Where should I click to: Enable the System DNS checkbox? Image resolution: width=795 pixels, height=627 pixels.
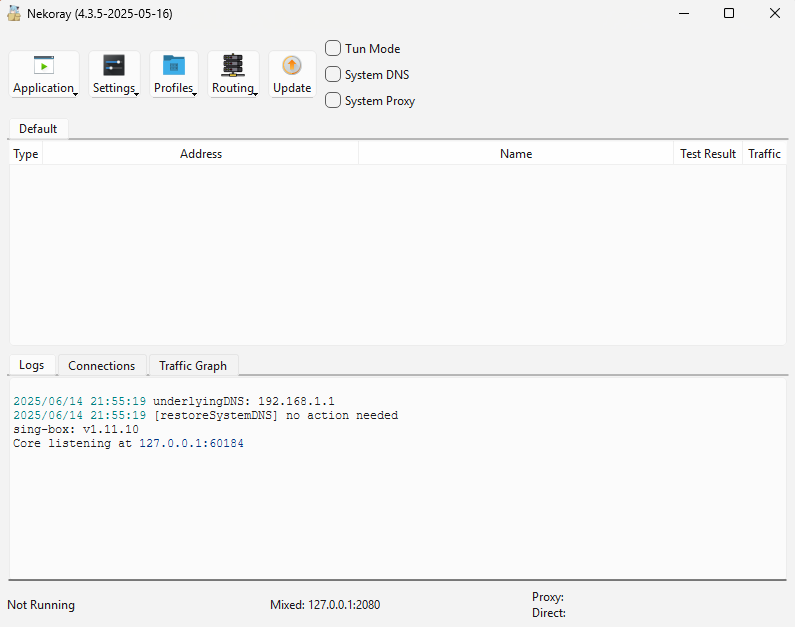click(x=367, y=75)
